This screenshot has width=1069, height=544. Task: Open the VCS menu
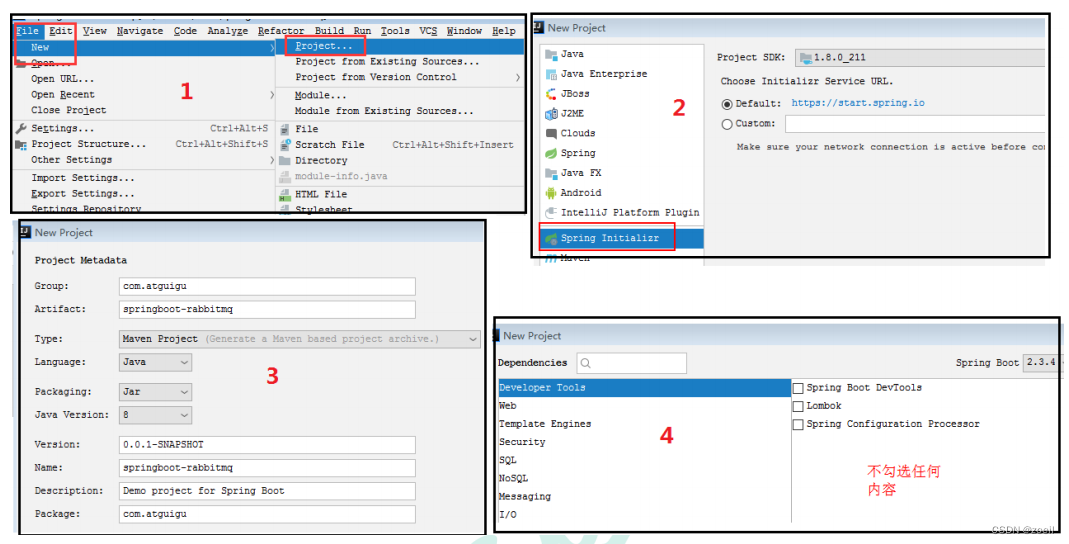pos(428,31)
